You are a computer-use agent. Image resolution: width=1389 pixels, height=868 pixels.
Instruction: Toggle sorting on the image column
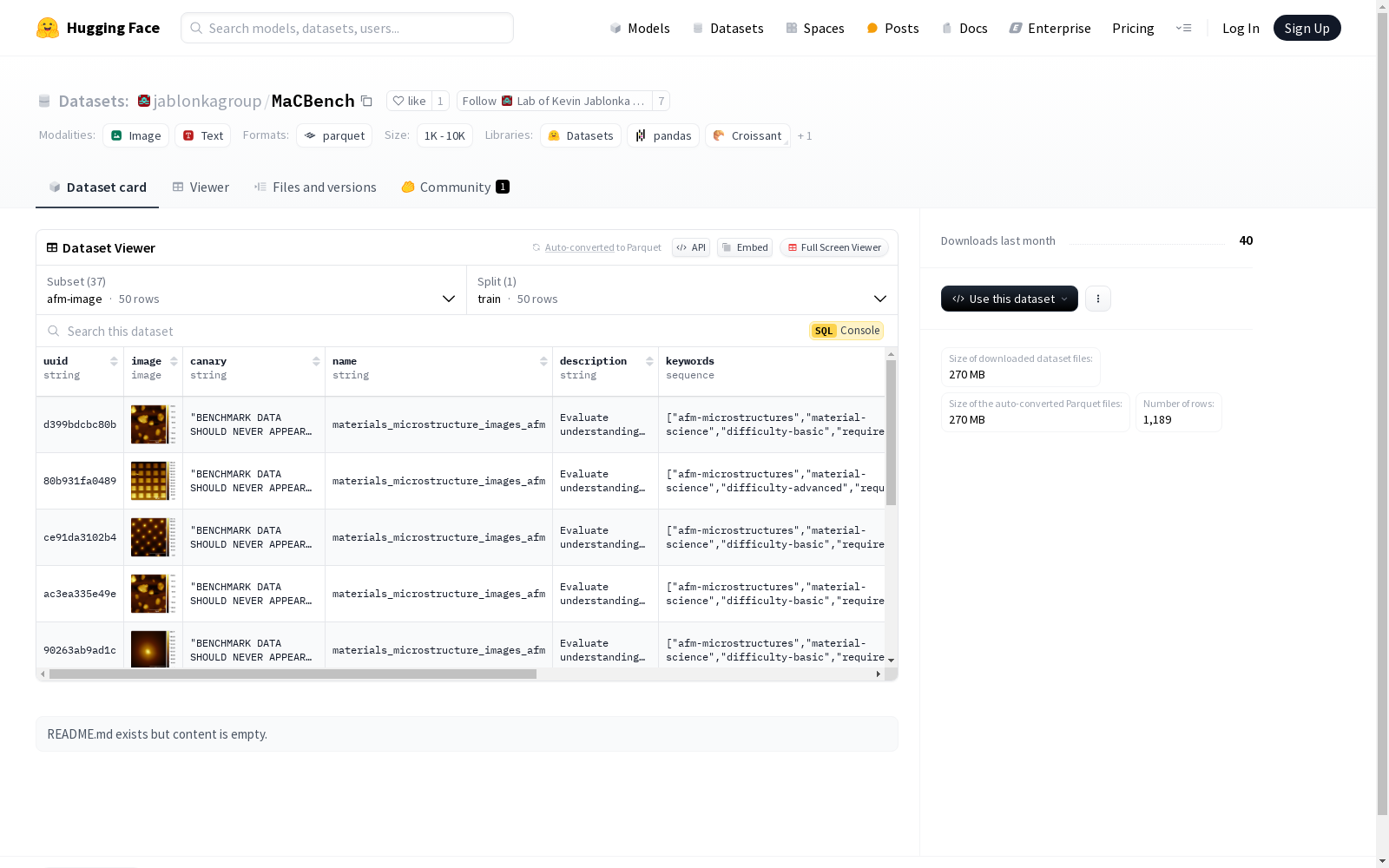point(174,361)
